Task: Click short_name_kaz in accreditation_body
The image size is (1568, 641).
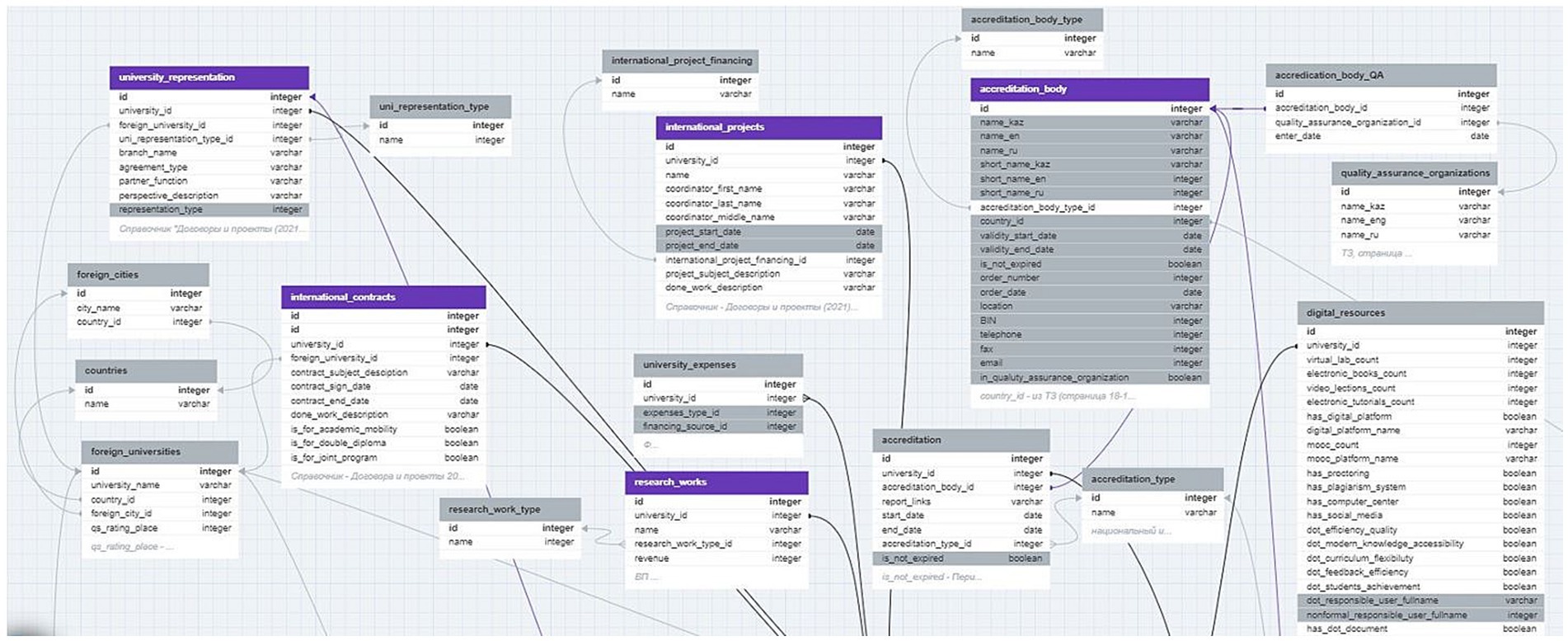Action: 1090,165
